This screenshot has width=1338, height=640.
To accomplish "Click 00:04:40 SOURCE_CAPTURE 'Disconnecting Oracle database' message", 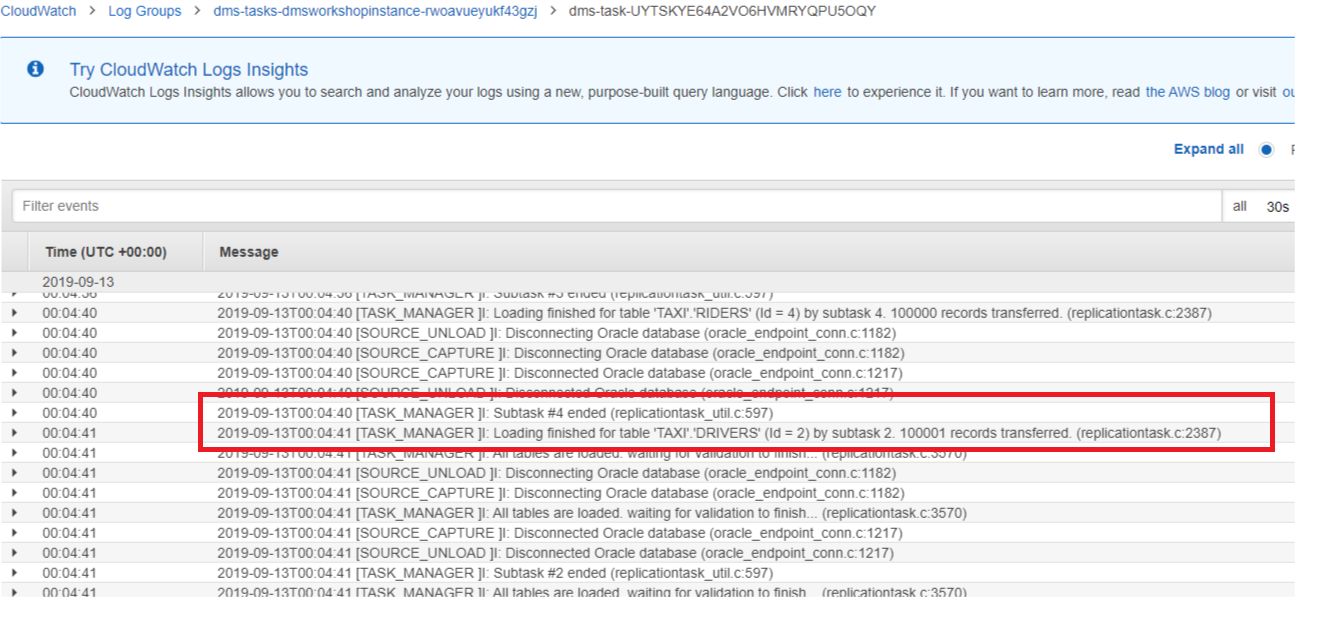I will coord(560,353).
